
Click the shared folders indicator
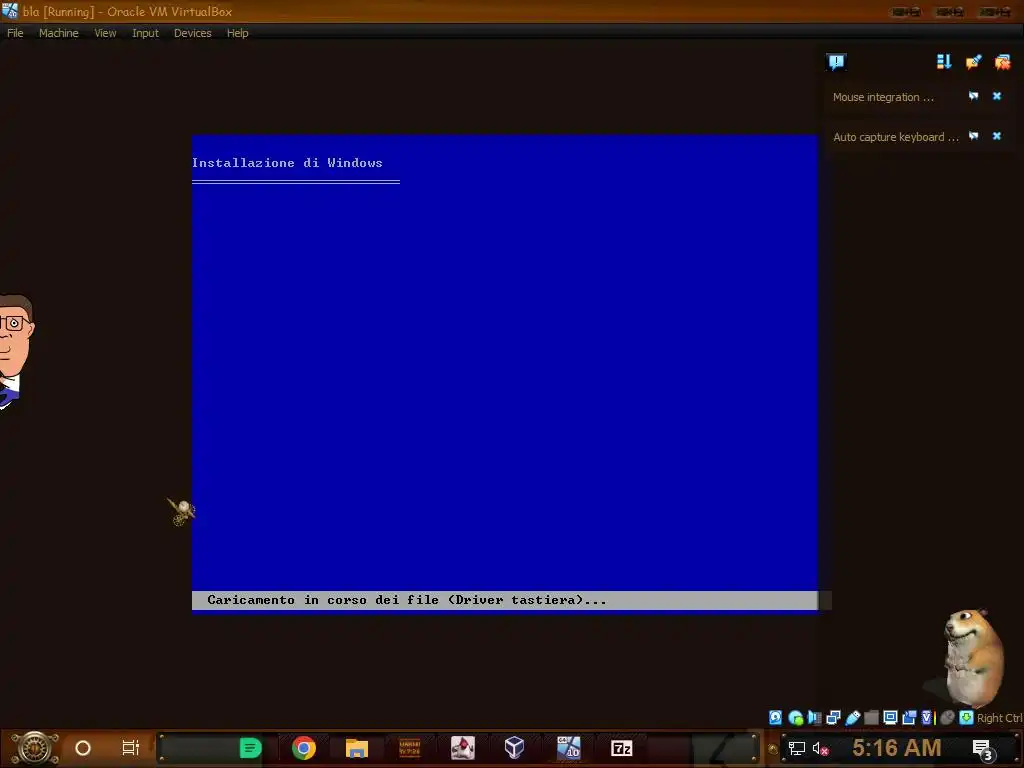(871, 718)
